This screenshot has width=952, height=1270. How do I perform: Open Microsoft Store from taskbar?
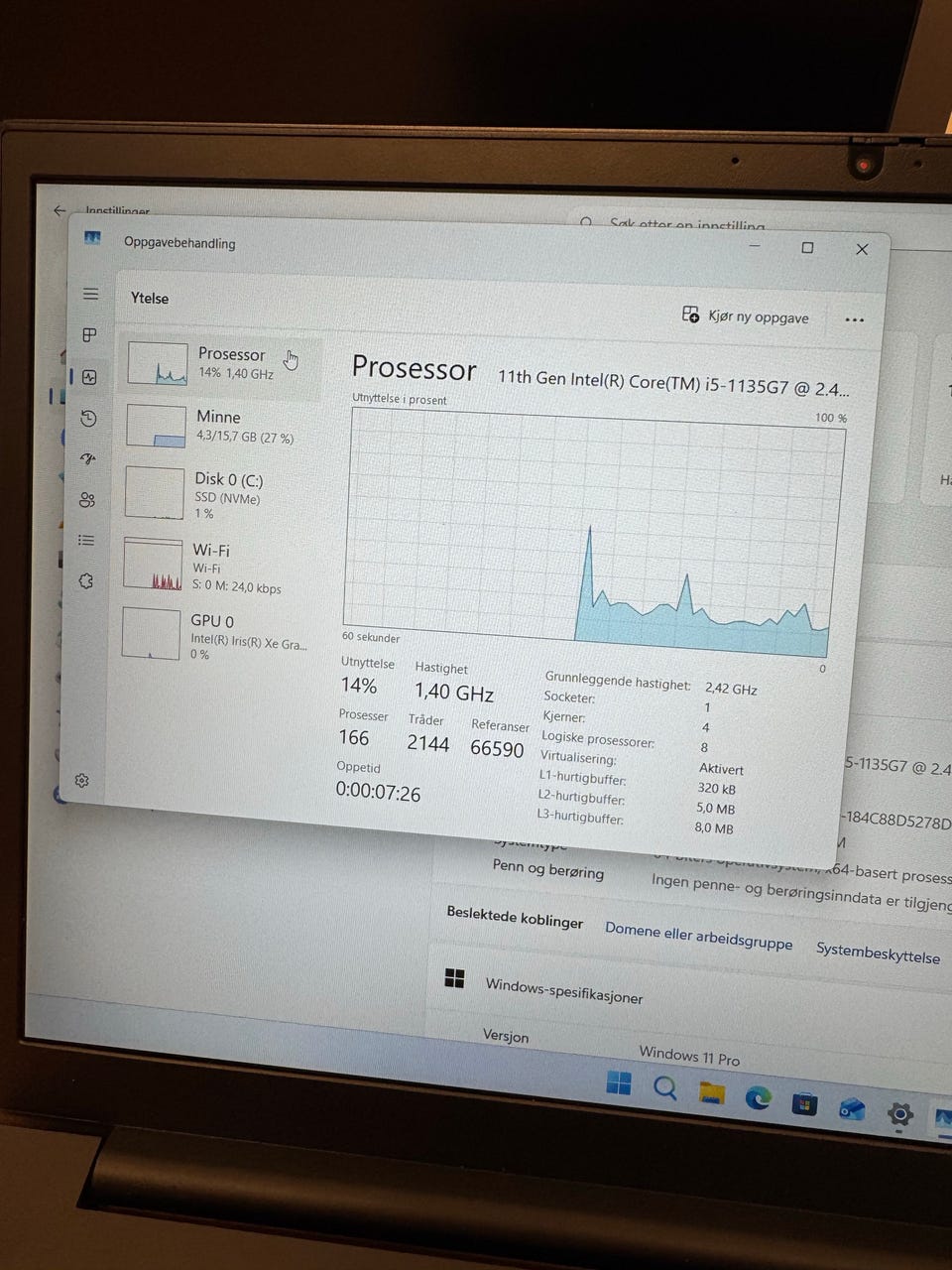805,1103
